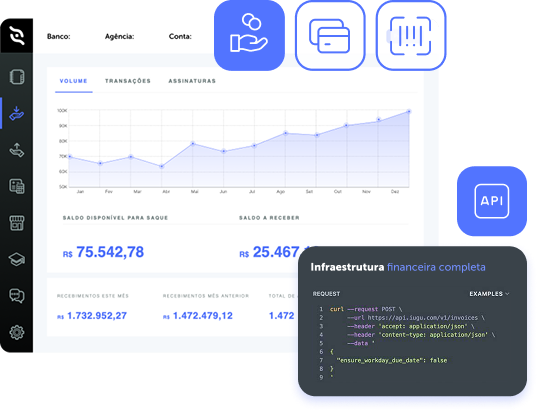
Task: Click the iugu logo in the sidebar
Action: pos(17,35)
